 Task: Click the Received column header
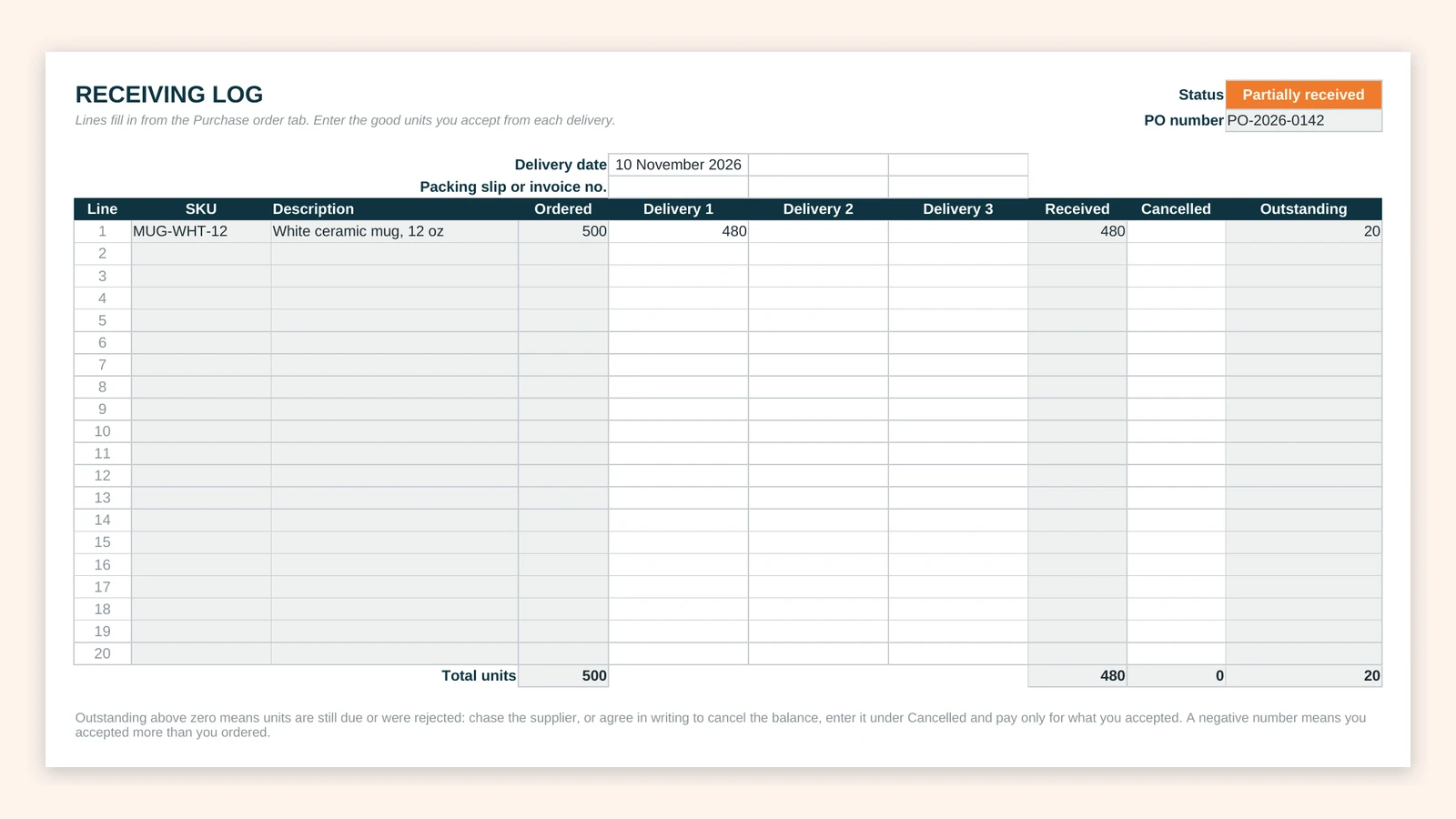coord(1077,209)
